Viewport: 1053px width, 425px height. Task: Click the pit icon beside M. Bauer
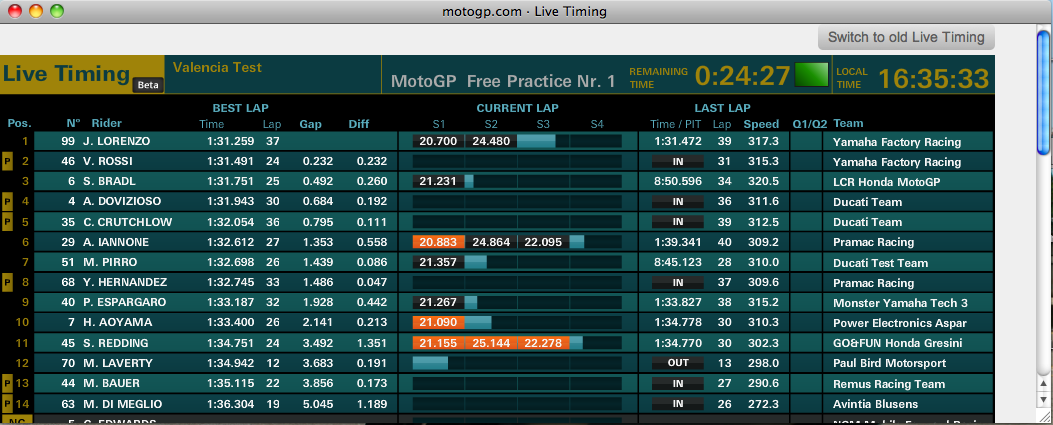pyautogui.click(x=7, y=383)
